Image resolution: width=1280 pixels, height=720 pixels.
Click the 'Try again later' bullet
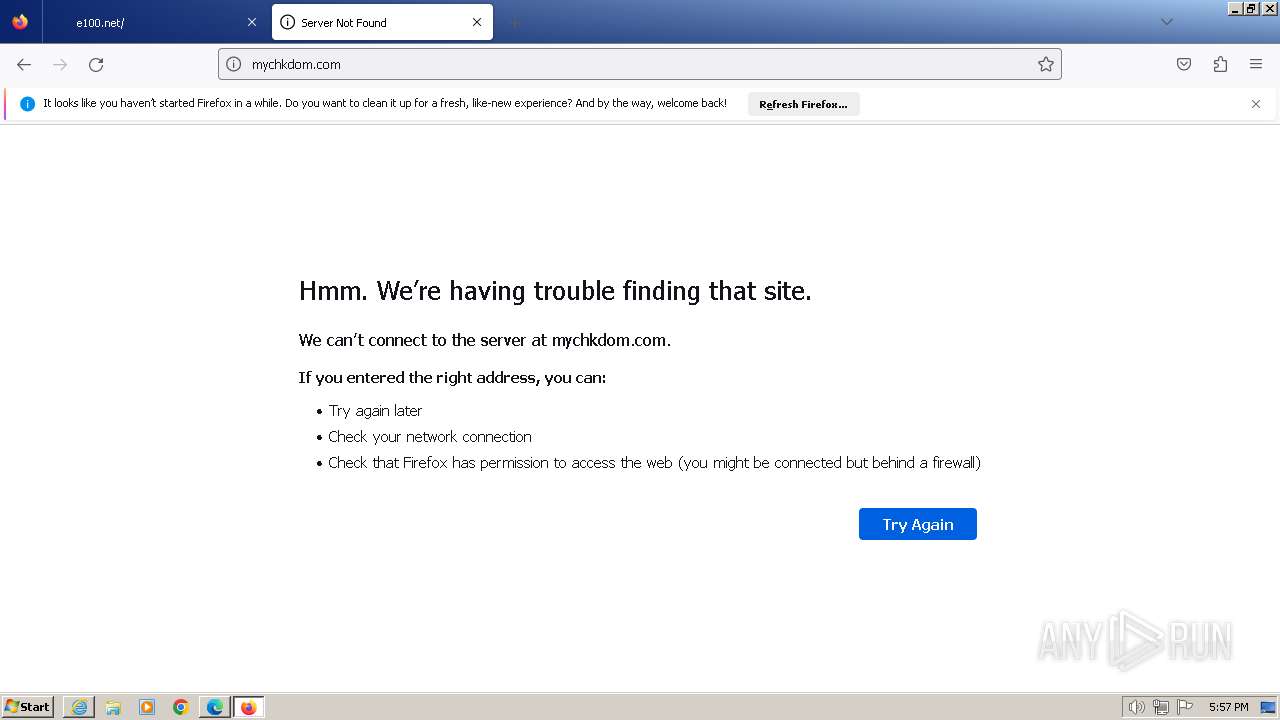click(x=375, y=411)
